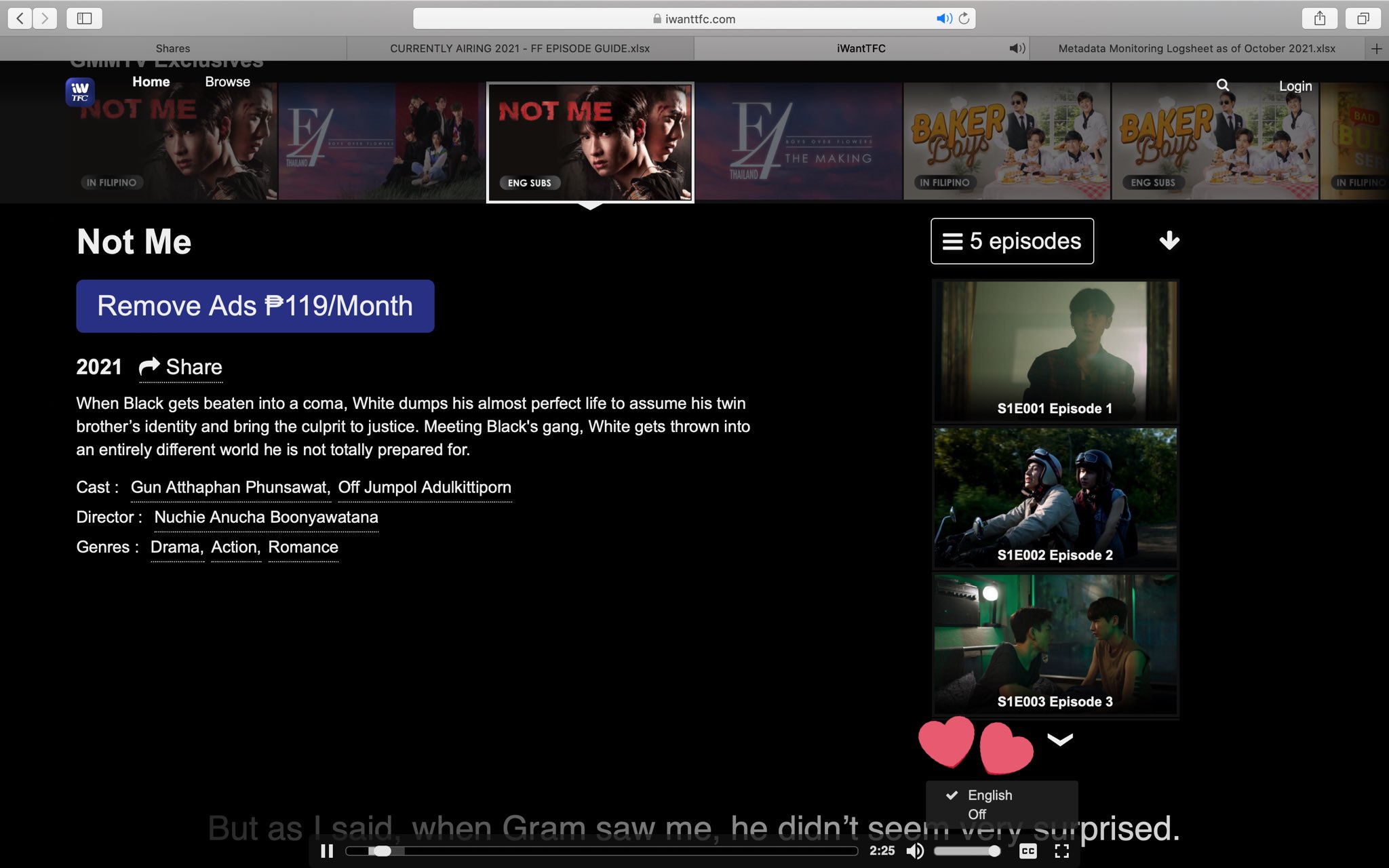Select F4 Thailand cast poster

pyautogui.click(x=382, y=141)
